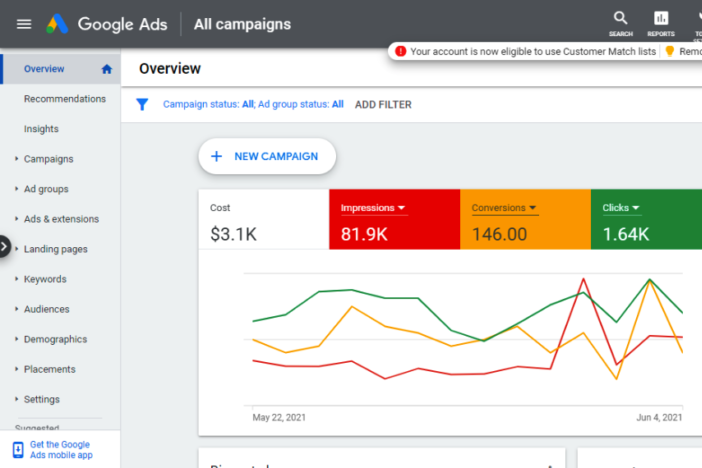
Task: Click the home icon beside Overview
Action: click(x=107, y=69)
